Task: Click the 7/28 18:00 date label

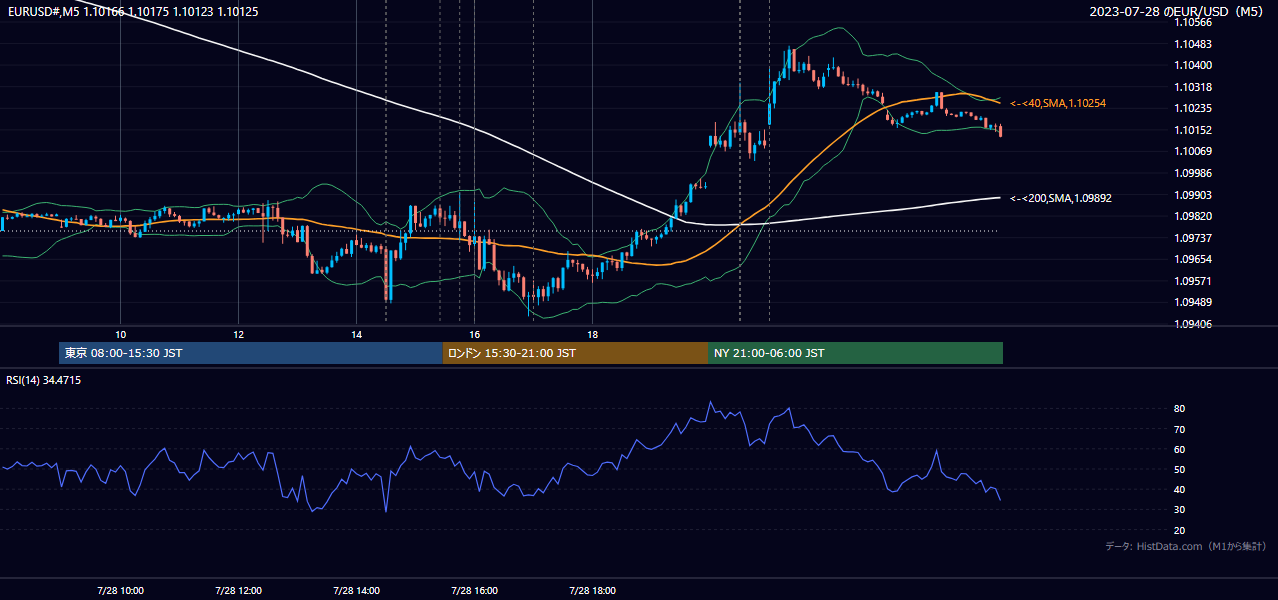Action: (x=592, y=591)
